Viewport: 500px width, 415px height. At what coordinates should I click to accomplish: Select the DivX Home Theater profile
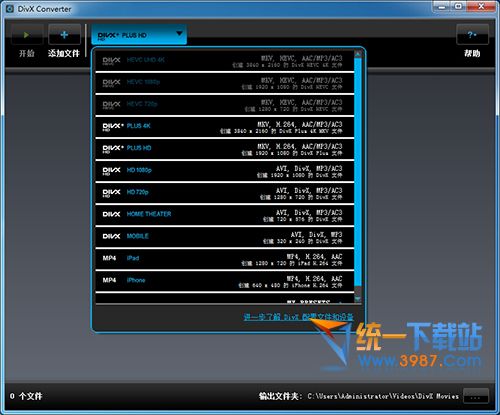225,215
